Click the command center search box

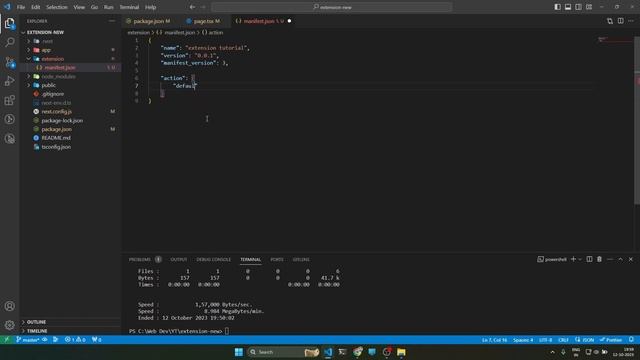pyautogui.click(x=331, y=7)
